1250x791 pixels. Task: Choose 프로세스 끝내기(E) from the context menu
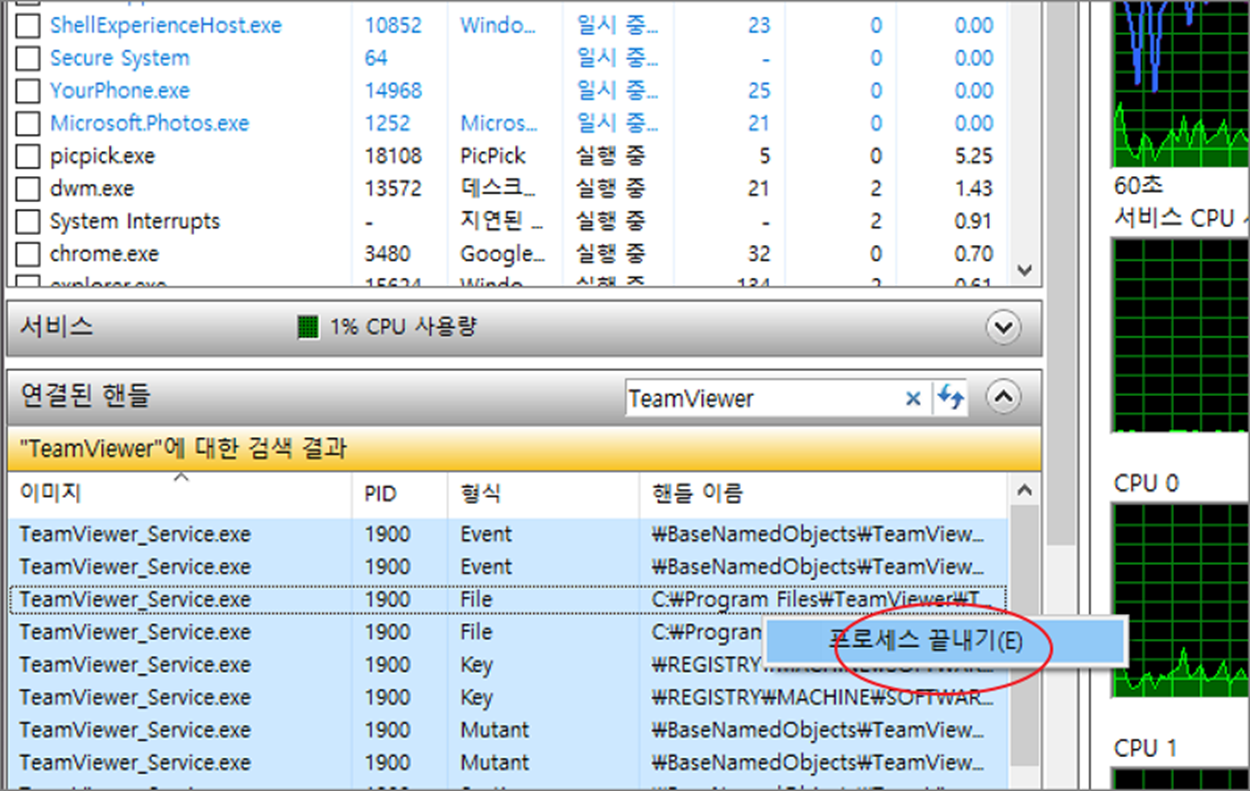pyautogui.click(x=946, y=641)
